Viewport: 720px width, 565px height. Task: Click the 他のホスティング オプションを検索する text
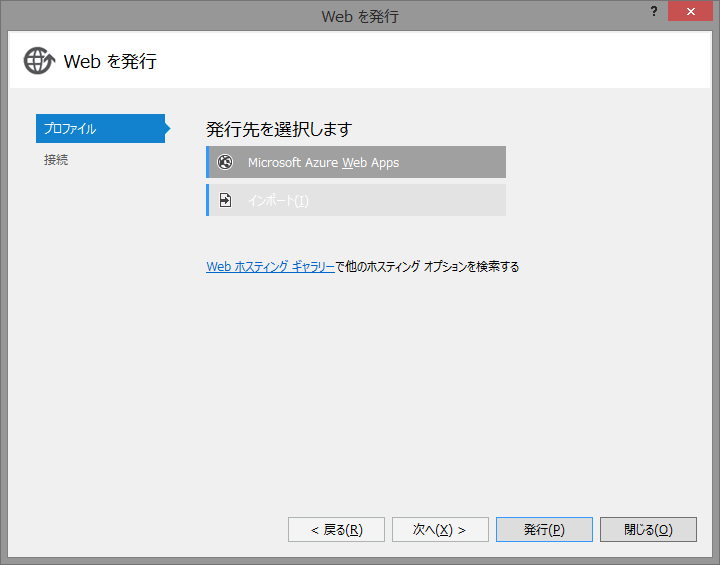pos(428,267)
